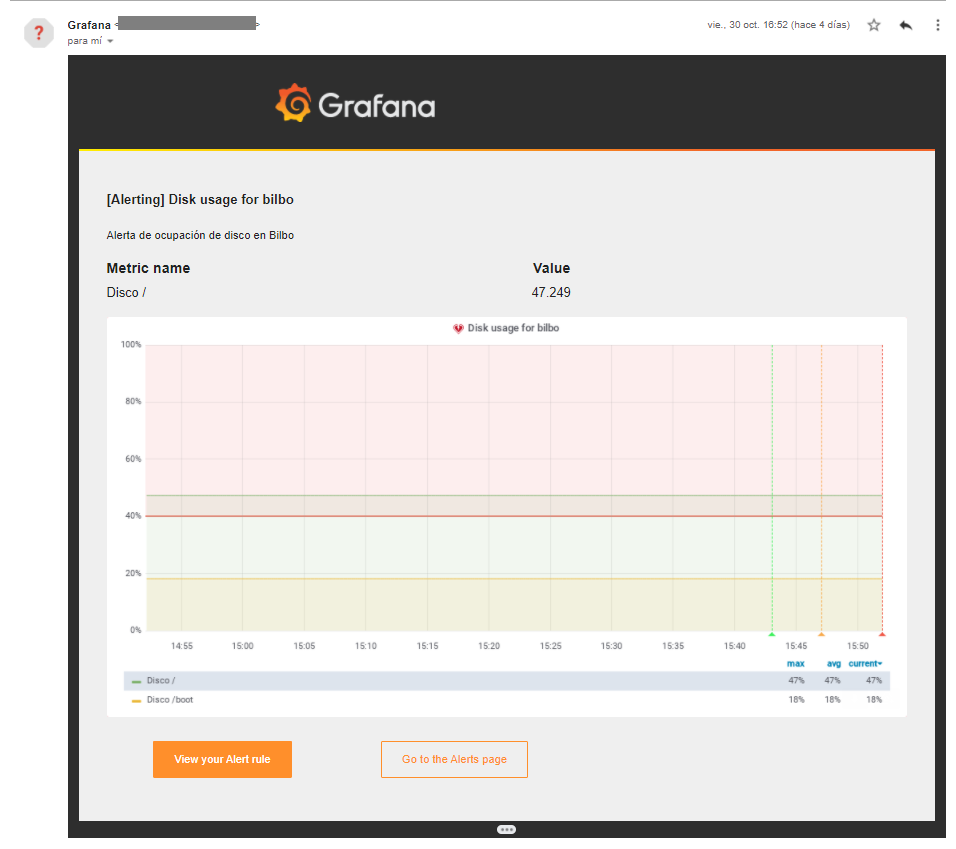Click the red annotation marker on time axis
The height and width of the screenshot is (849, 956).
tap(882, 634)
